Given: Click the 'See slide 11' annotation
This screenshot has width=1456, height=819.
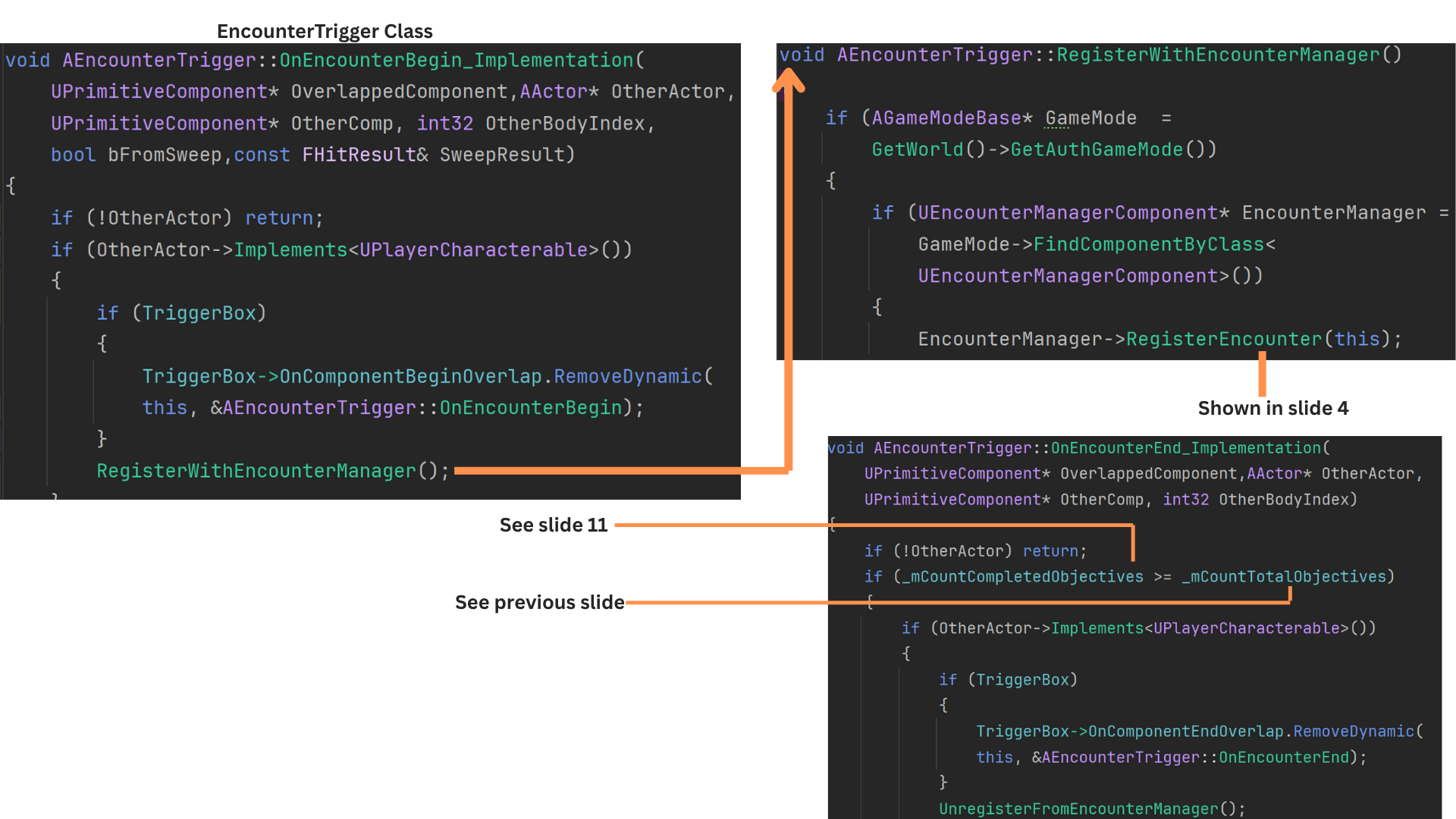Looking at the screenshot, I should point(553,525).
